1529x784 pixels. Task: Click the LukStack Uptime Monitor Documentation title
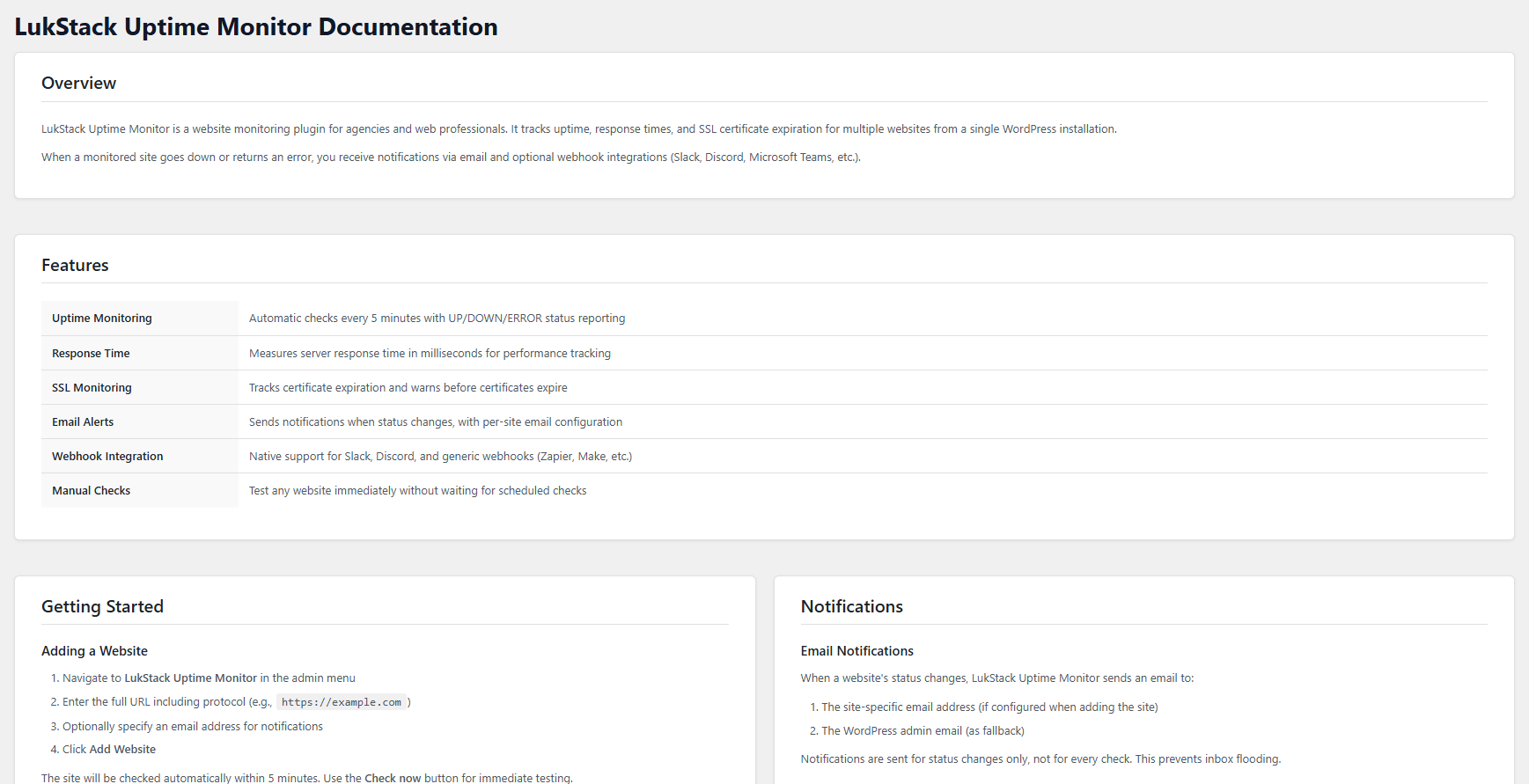[x=256, y=27]
